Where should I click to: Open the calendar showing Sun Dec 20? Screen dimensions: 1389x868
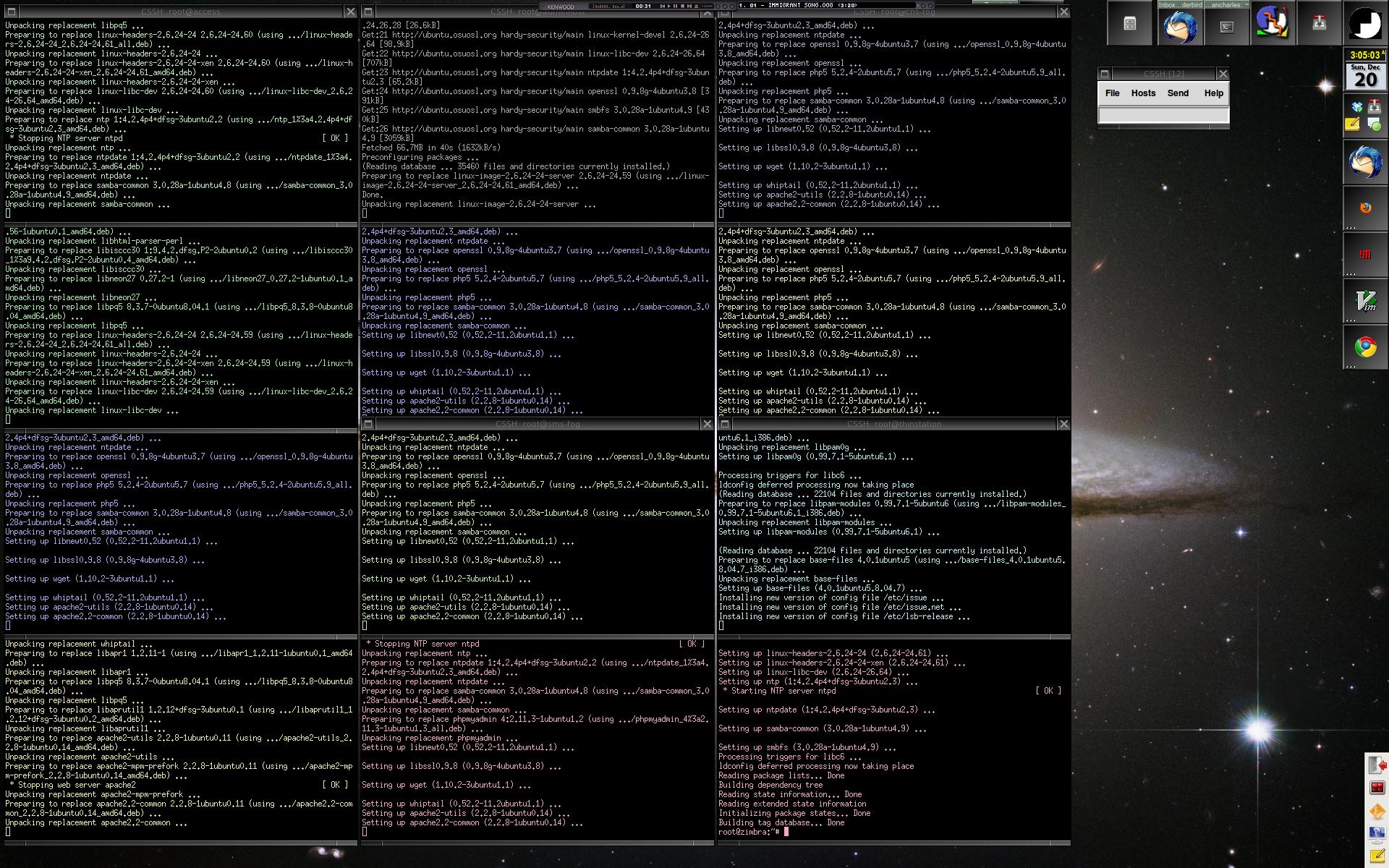coord(1365,77)
